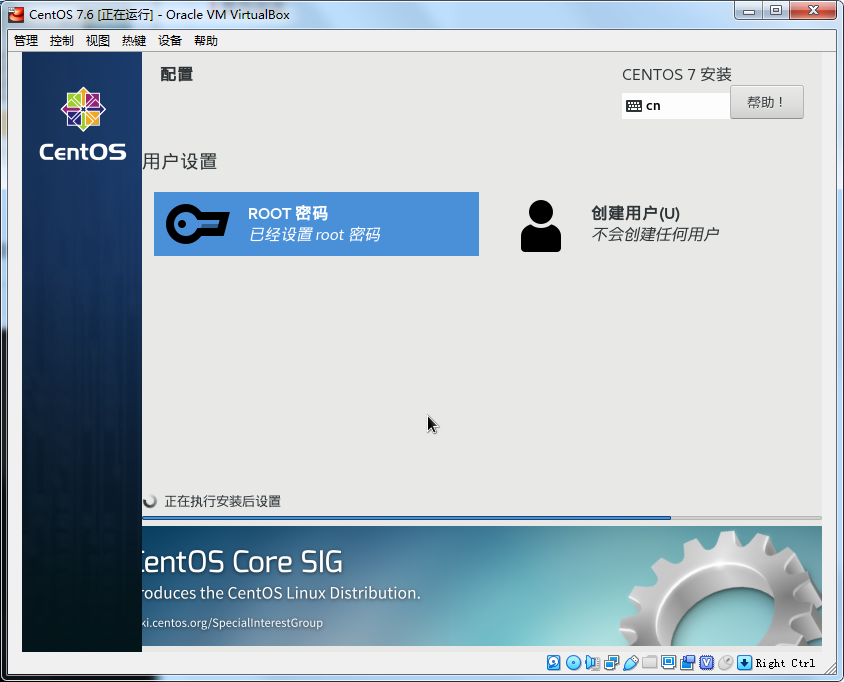Open the 控制 menu
844x682 pixels.
click(x=62, y=41)
